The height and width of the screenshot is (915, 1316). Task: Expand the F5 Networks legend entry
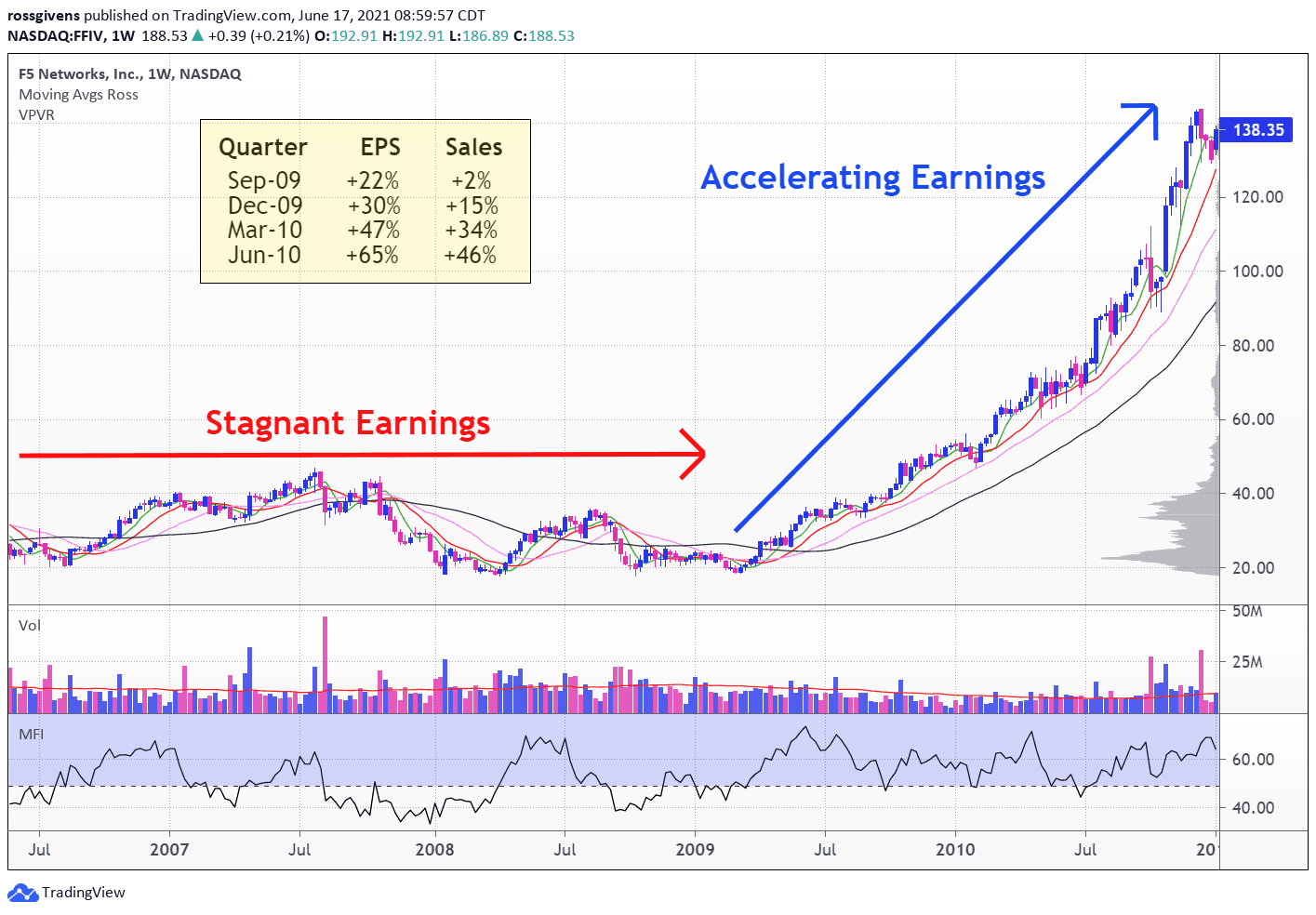pyautogui.click(x=128, y=73)
